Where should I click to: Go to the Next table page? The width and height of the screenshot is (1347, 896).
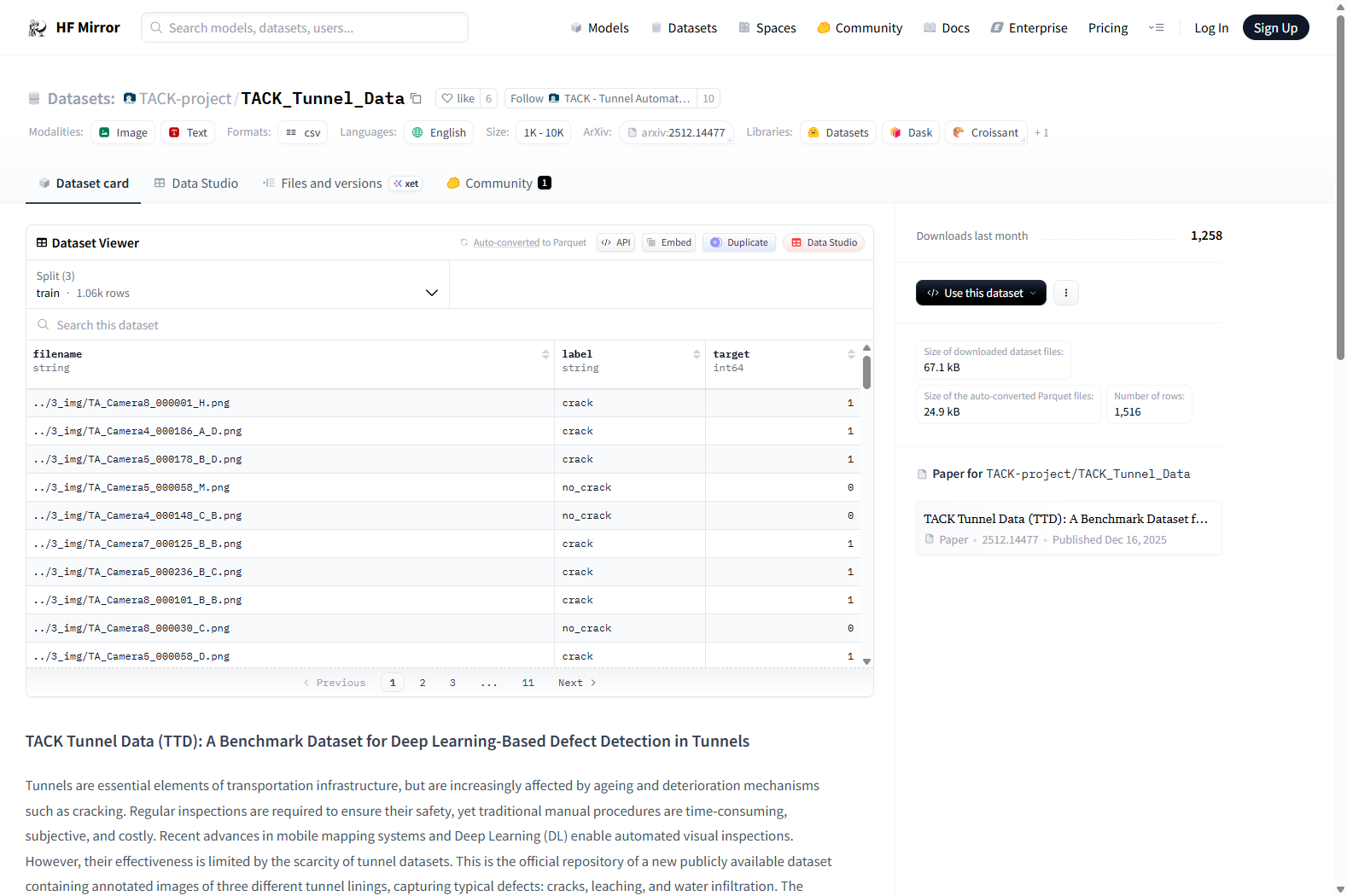577,683
